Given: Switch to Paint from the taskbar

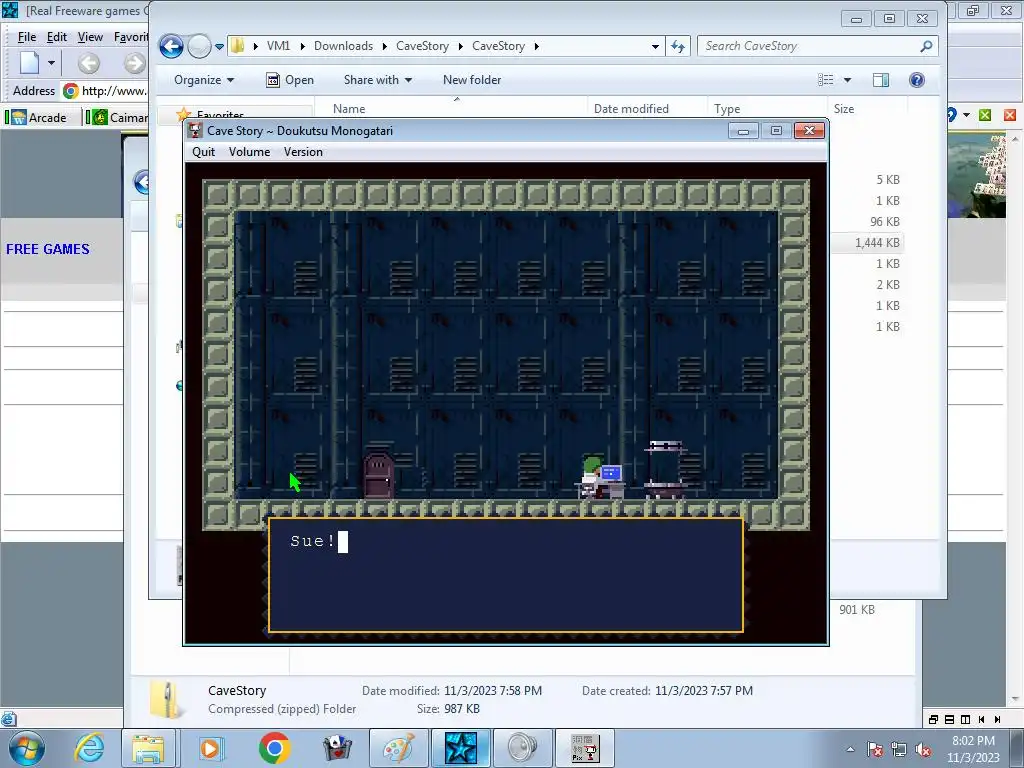Looking at the screenshot, I should point(398,748).
